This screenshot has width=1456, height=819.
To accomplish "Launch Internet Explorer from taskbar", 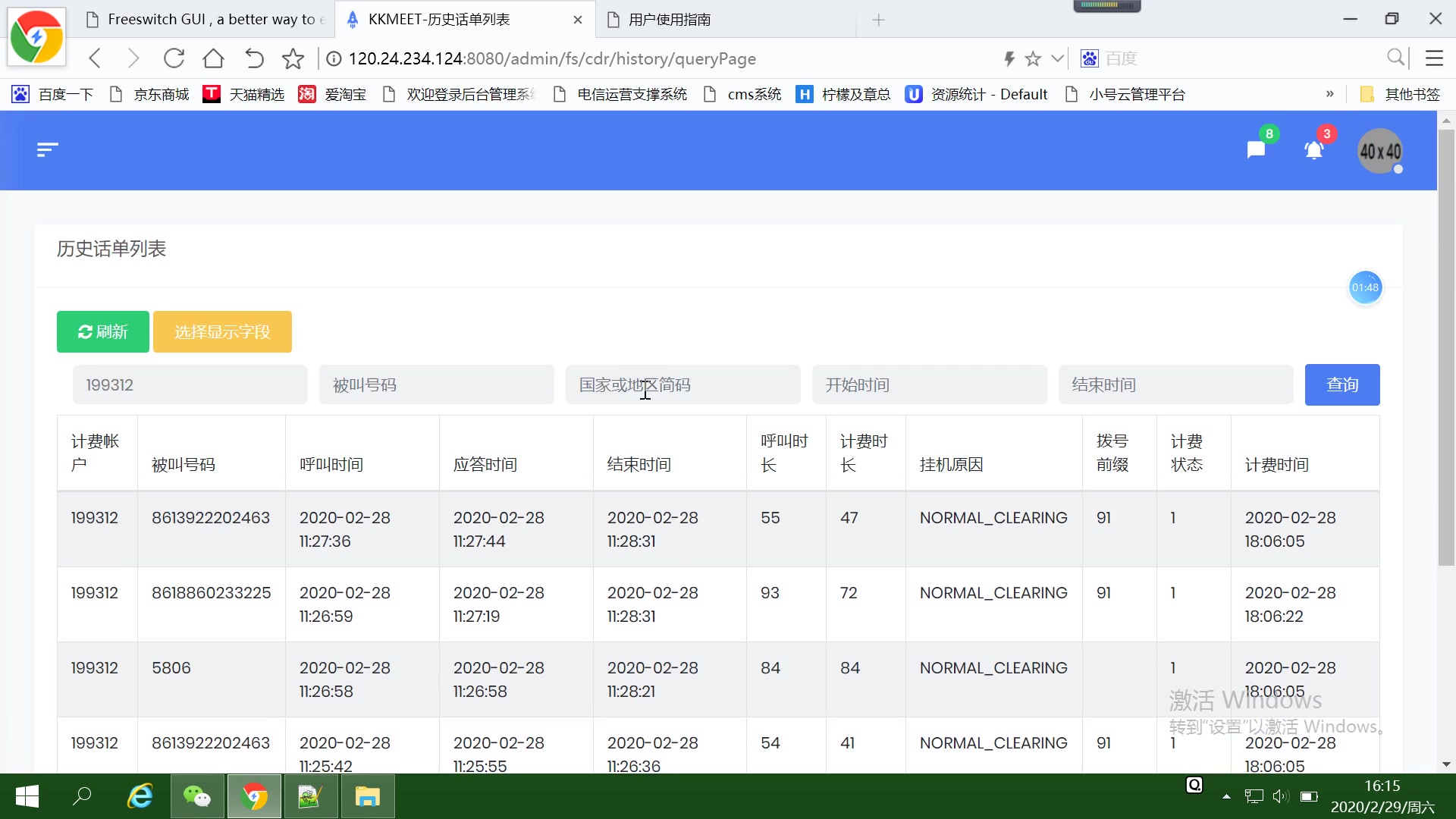I will (140, 796).
